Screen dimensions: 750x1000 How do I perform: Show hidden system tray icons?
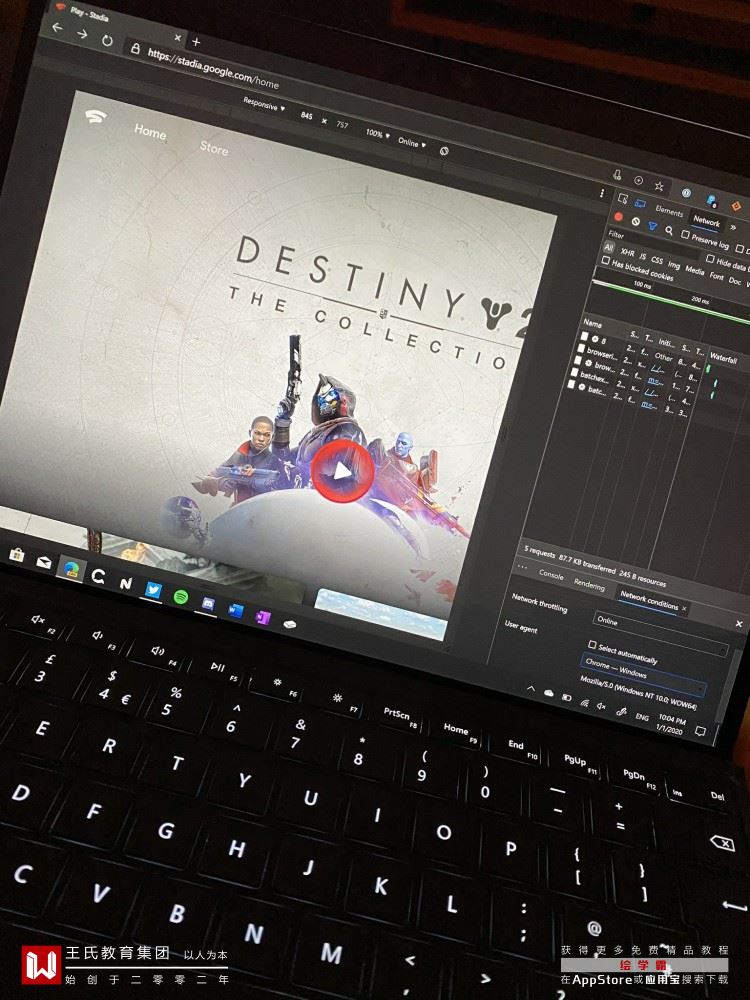[531, 688]
